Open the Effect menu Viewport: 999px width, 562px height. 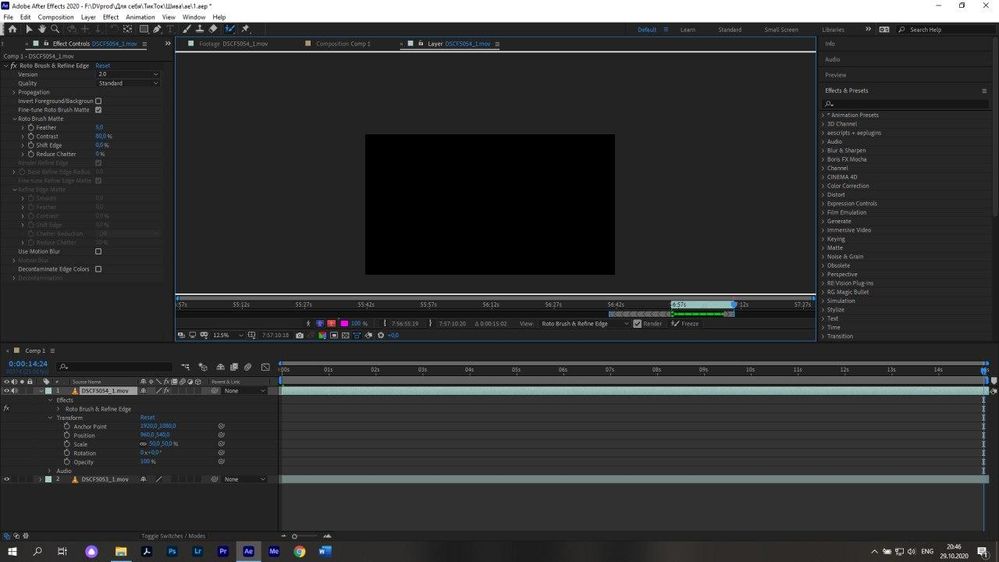click(111, 17)
